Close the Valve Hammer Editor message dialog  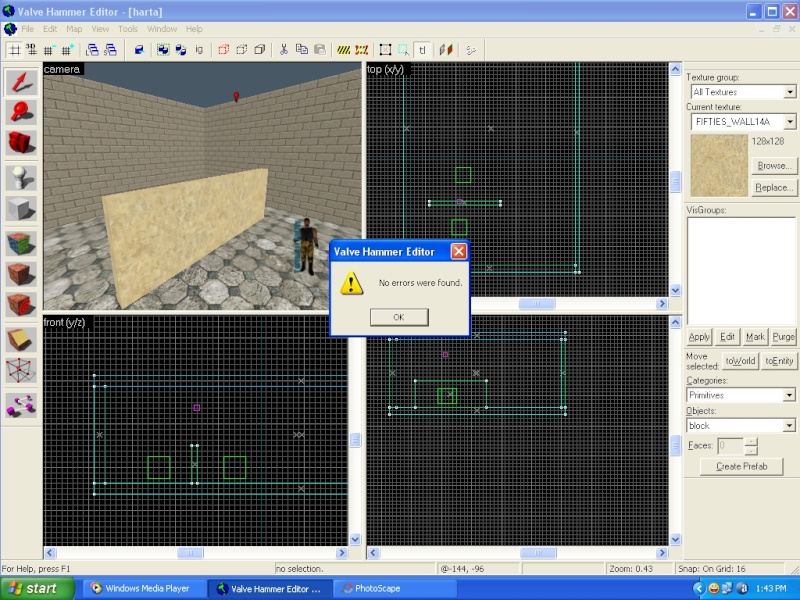click(x=459, y=251)
